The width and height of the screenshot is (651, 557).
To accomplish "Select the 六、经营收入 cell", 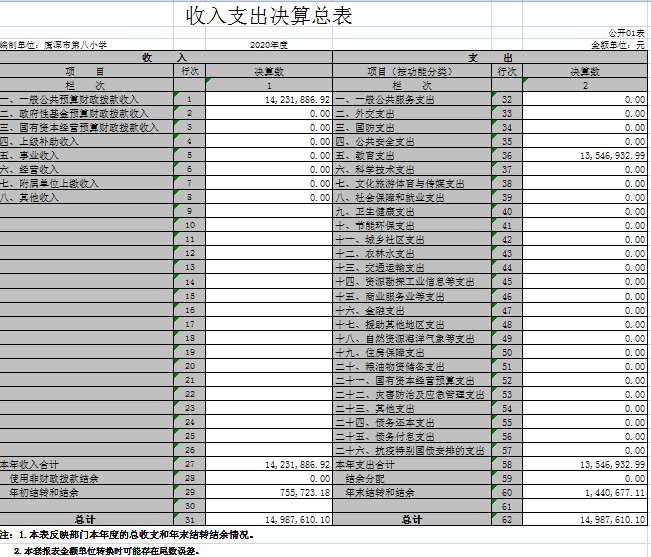I will click(86, 169).
